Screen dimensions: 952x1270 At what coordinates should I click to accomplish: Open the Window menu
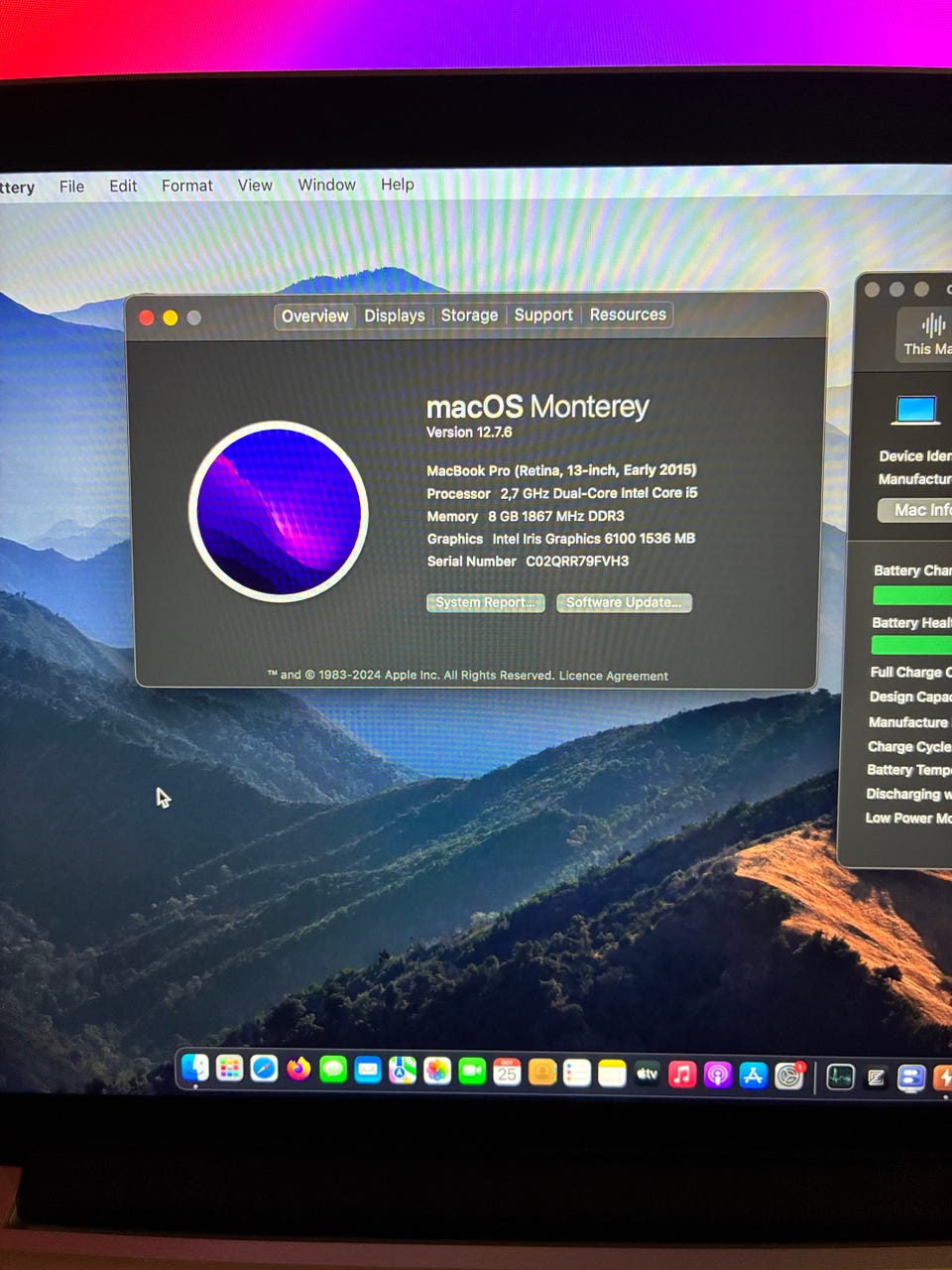(326, 185)
